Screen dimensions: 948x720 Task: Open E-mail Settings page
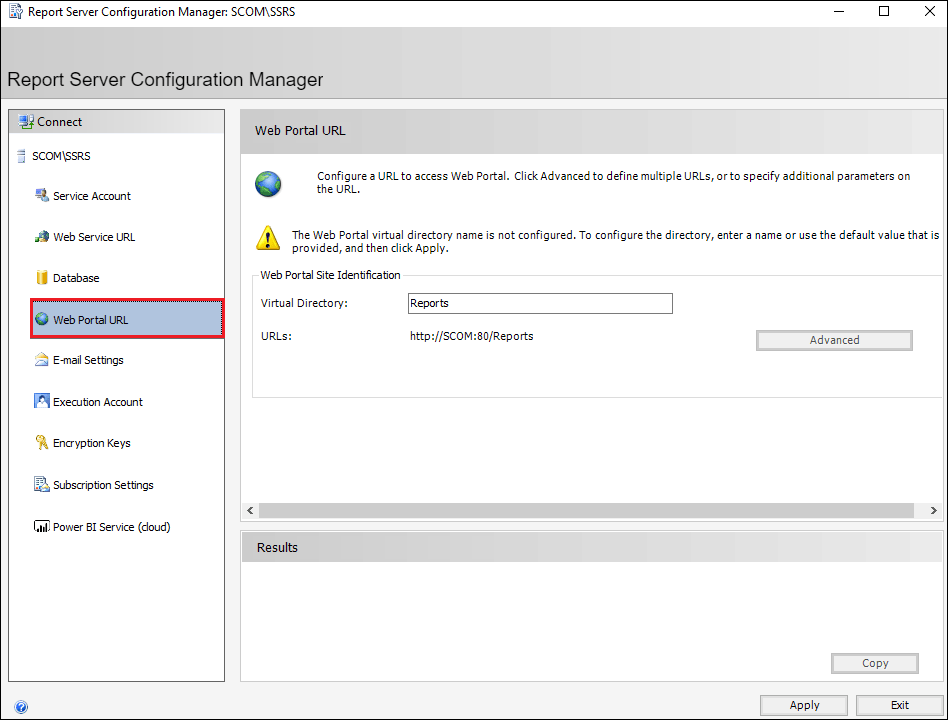click(x=88, y=360)
